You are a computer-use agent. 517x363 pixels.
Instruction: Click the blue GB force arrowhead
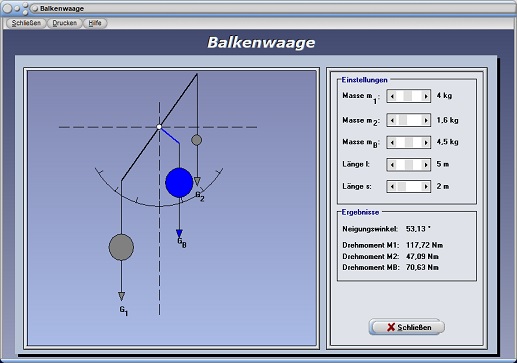(x=179, y=233)
